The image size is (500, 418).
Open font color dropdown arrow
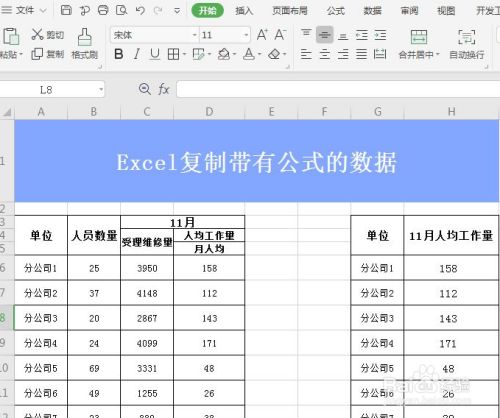(x=259, y=54)
